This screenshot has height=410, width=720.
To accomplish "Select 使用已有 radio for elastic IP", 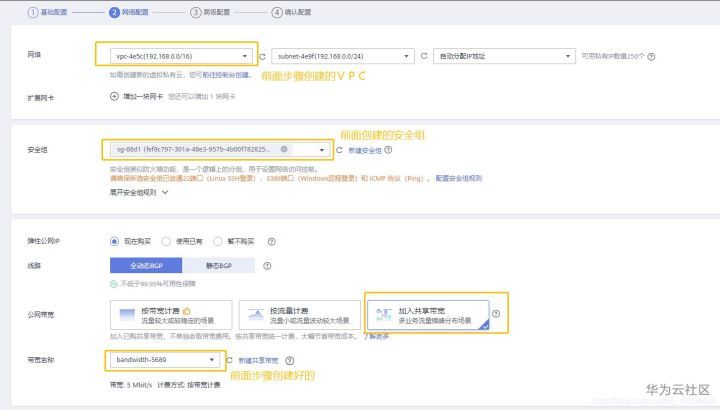I will [x=166, y=242].
